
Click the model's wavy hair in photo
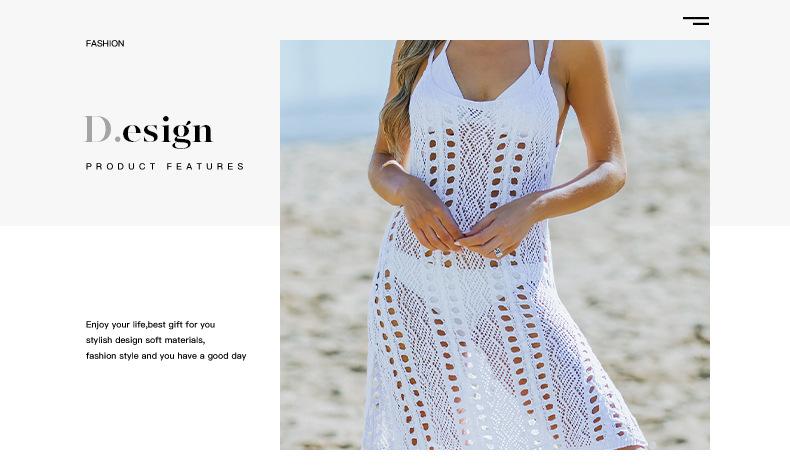coord(403,96)
